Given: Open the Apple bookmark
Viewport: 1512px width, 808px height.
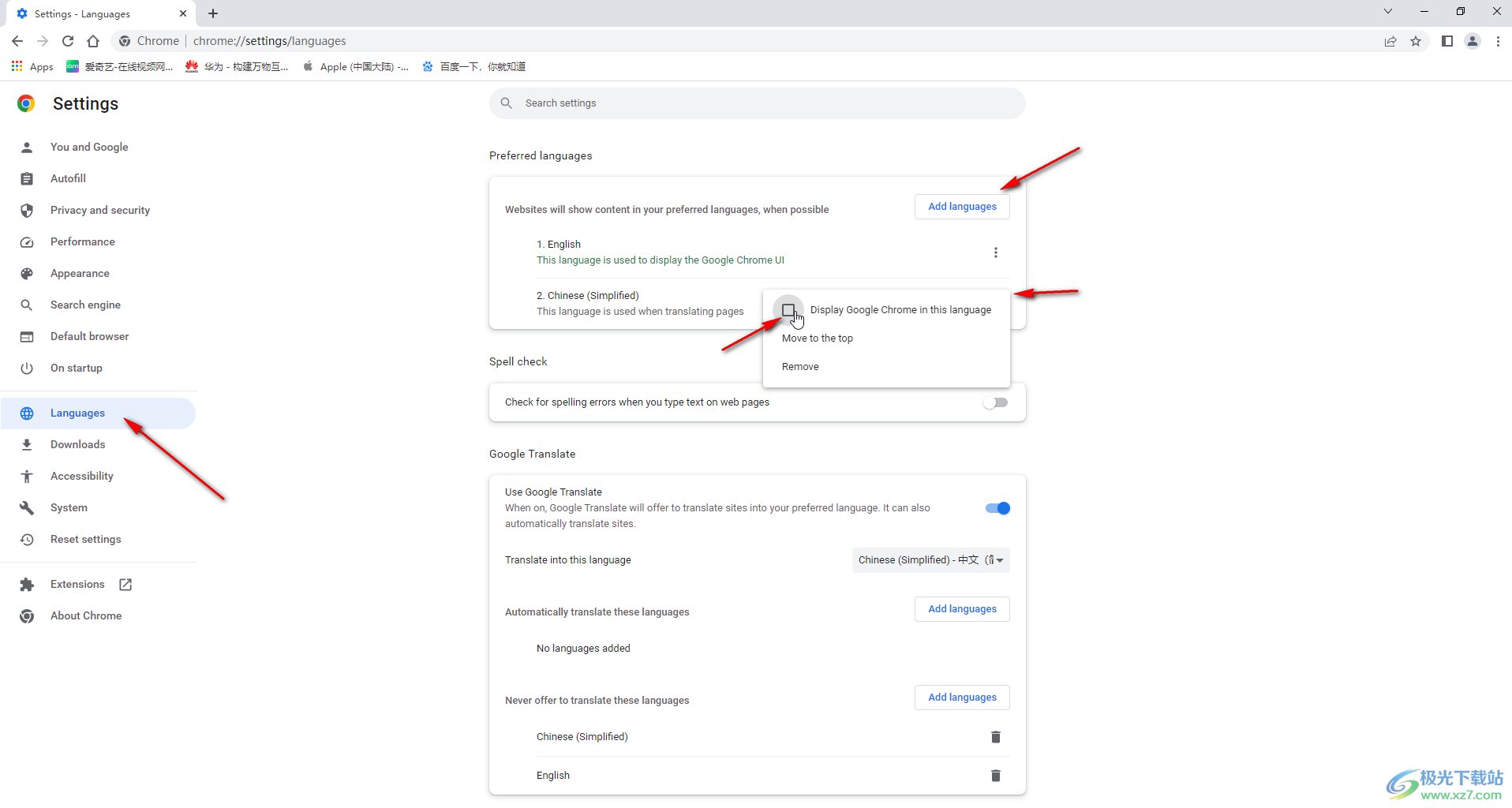Looking at the screenshot, I should [x=355, y=67].
